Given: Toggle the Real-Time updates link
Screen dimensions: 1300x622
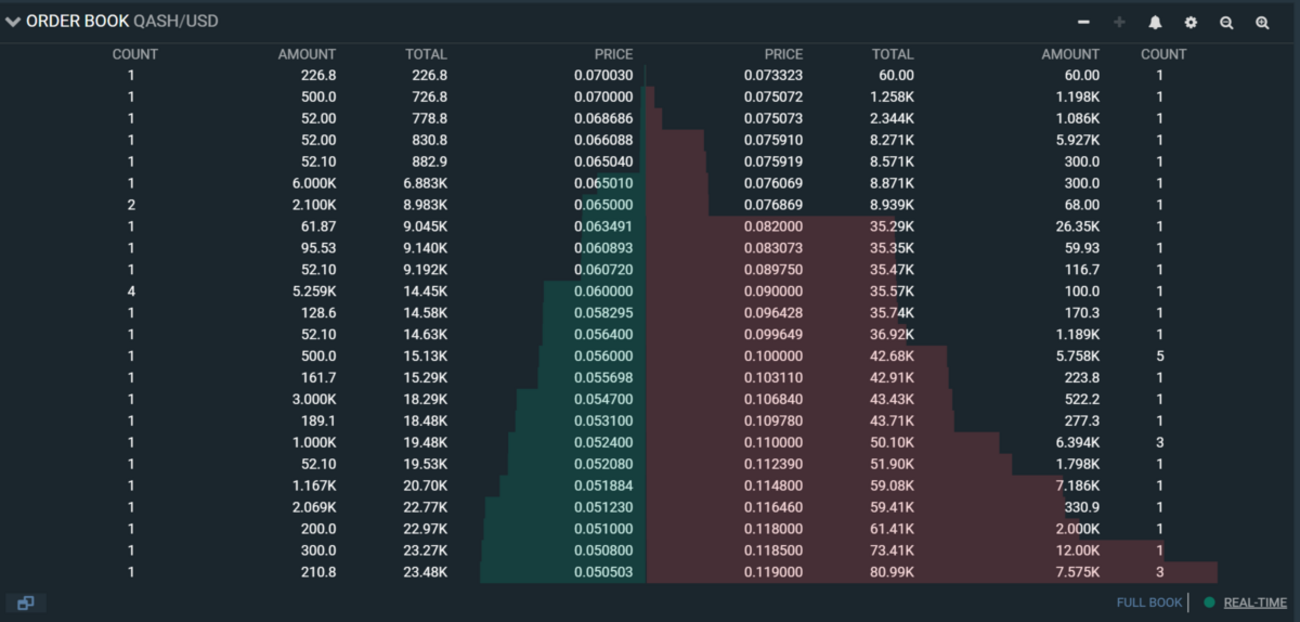Looking at the screenshot, I should click(1255, 602).
